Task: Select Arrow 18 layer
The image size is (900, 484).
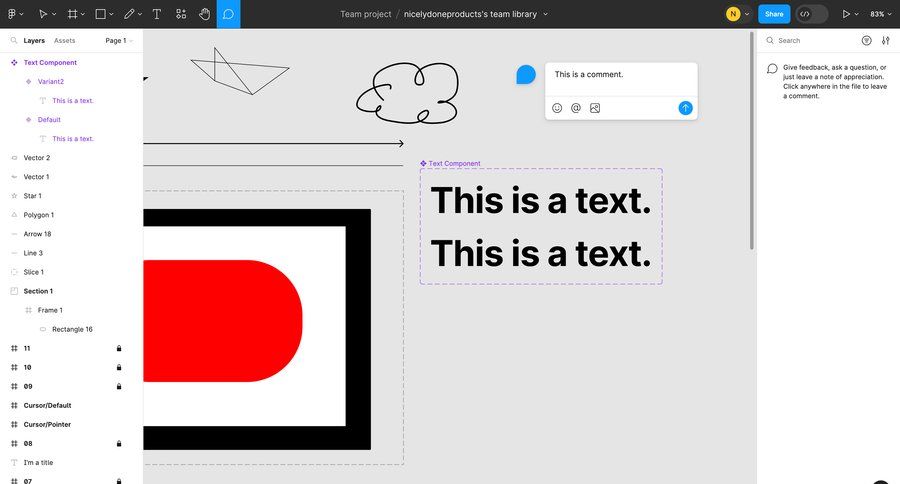Action: pos(37,234)
